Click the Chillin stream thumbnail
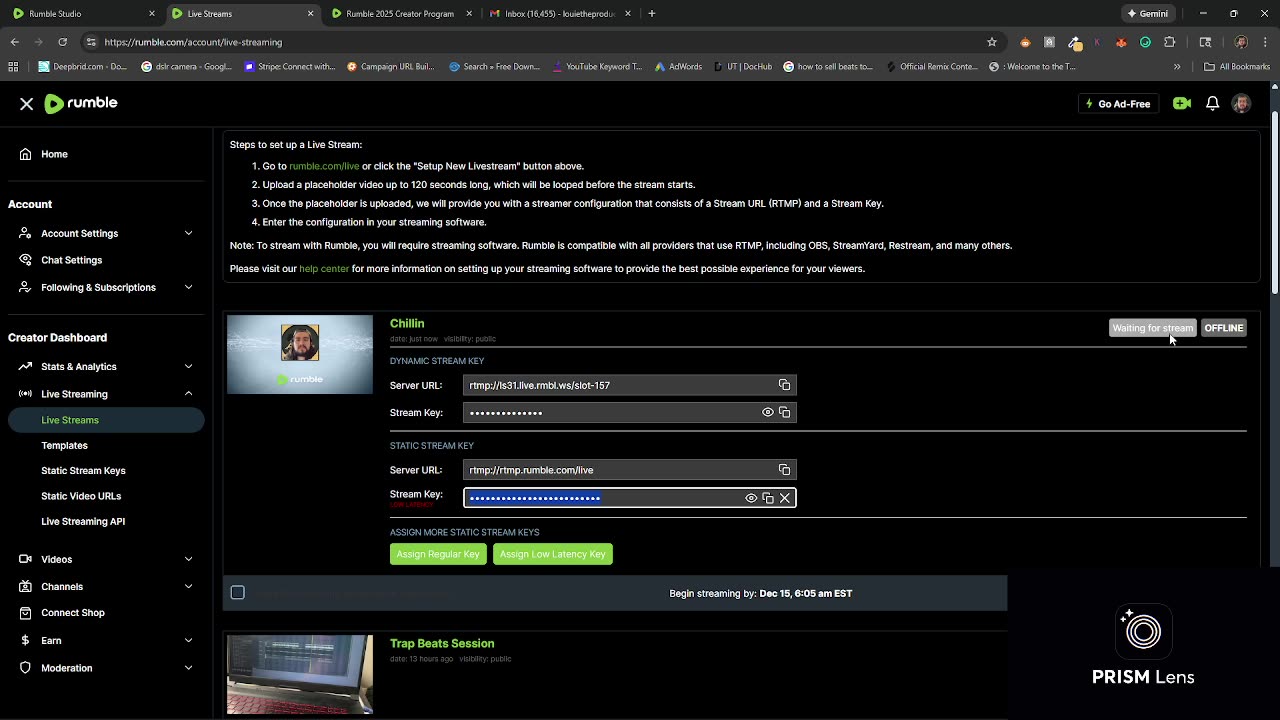The width and height of the screenshot is (1280, 720). [x=300, y=355]
